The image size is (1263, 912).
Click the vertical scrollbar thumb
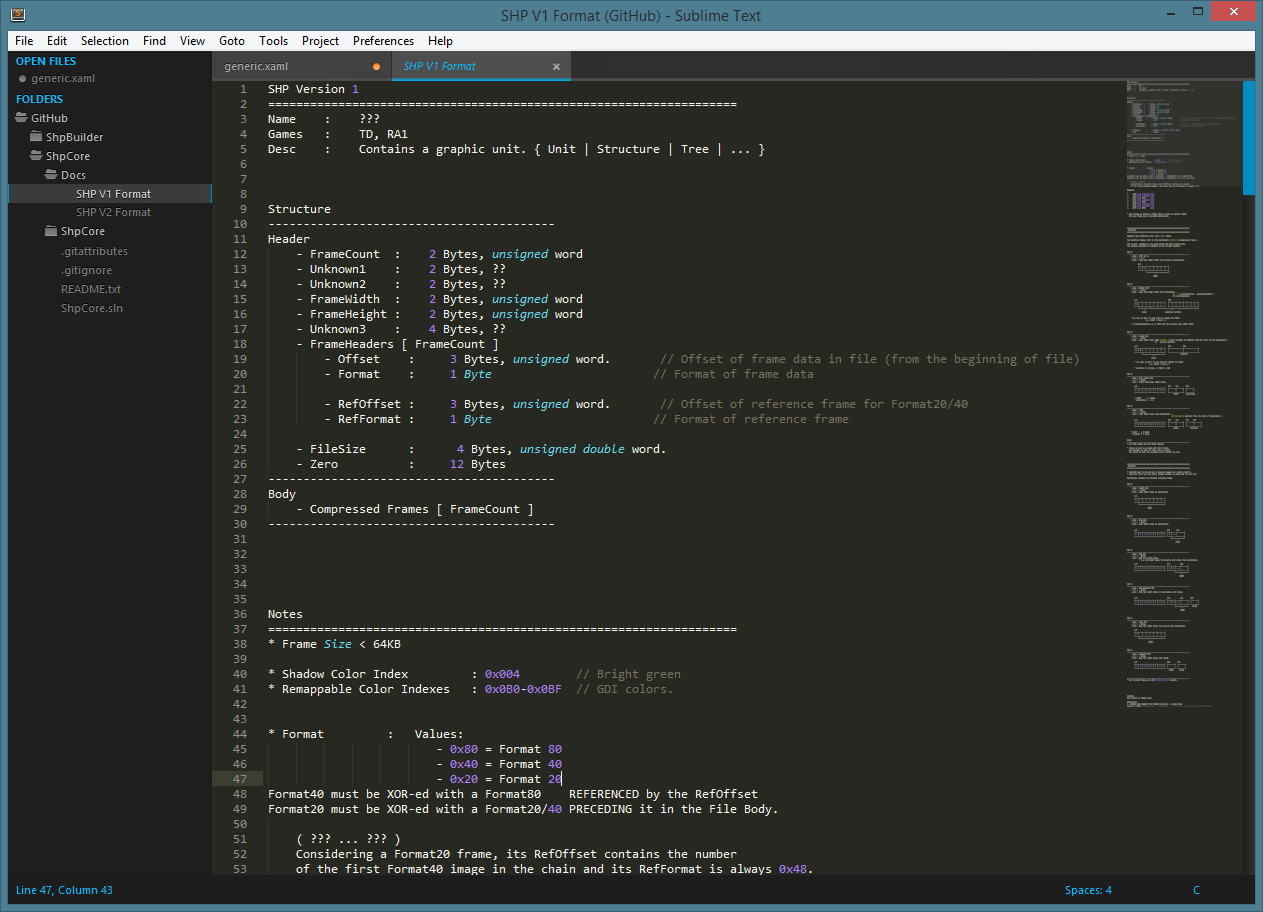[x=1248, y=137]
